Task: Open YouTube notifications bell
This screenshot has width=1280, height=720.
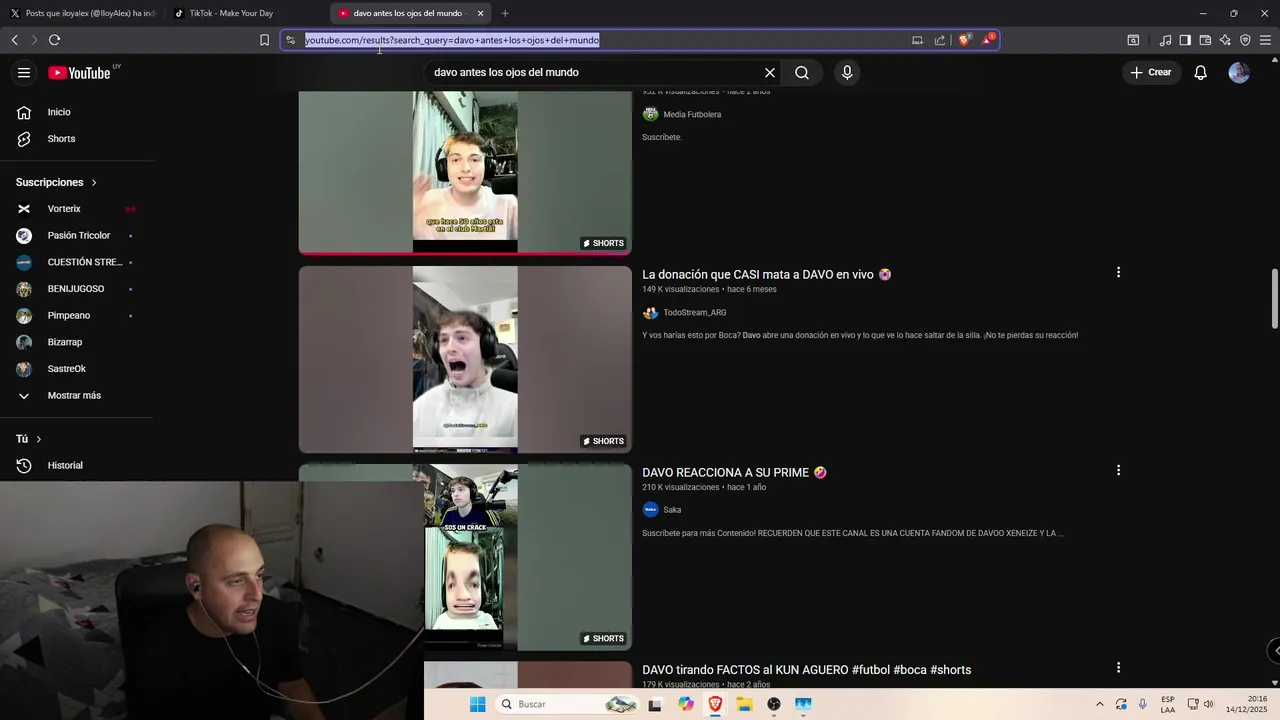Action: [1201, 72]
